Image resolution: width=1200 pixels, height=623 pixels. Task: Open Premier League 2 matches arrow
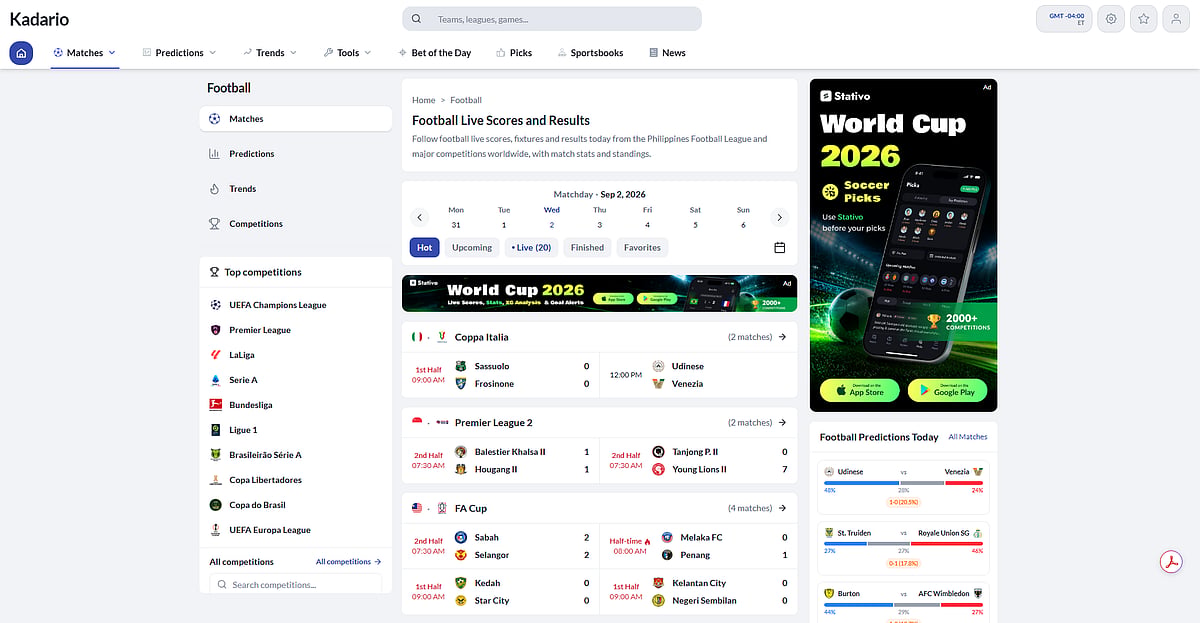point(782,422)
